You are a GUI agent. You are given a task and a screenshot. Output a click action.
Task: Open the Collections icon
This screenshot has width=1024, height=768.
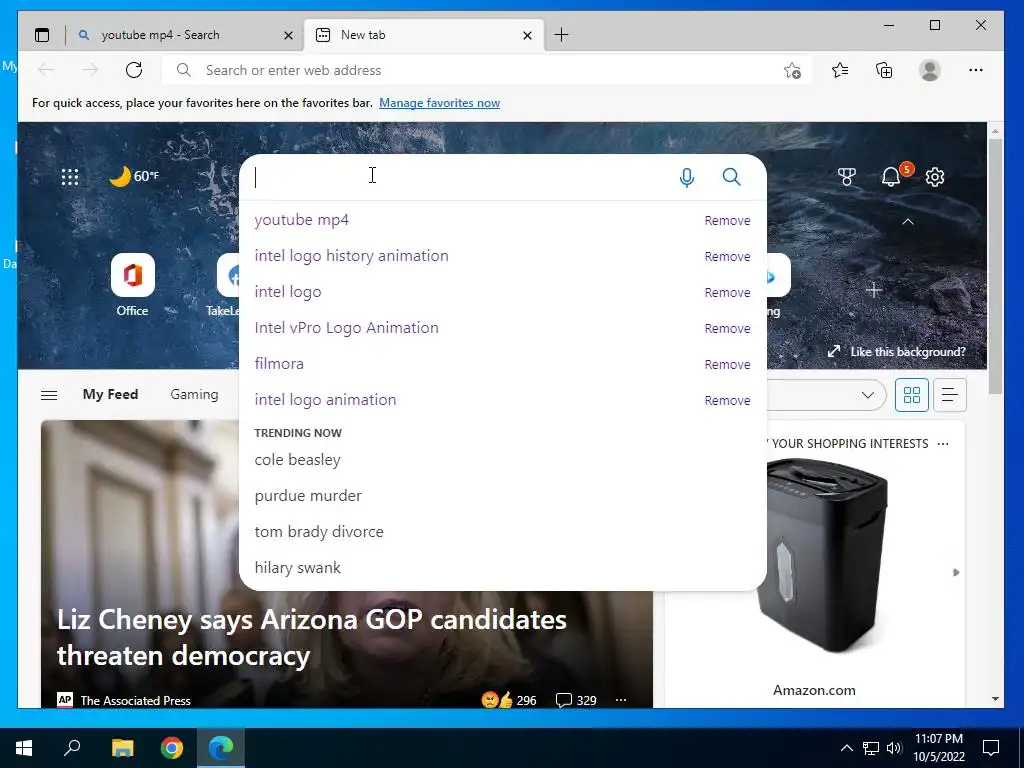pyautogui.click(x=884, y=70)
